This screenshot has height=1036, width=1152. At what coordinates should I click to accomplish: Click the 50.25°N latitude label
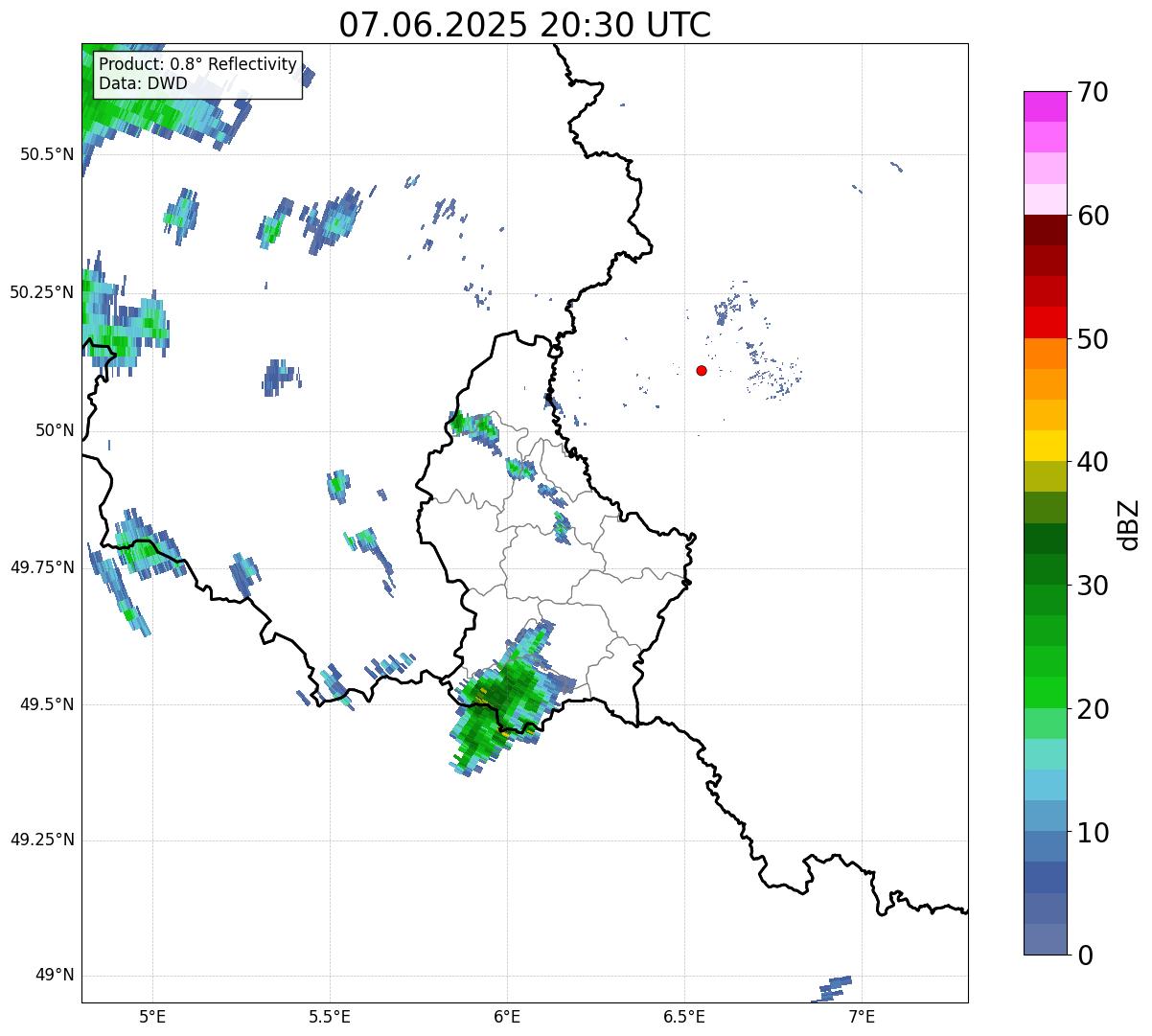pyautogui.click(x=41, y=292)
